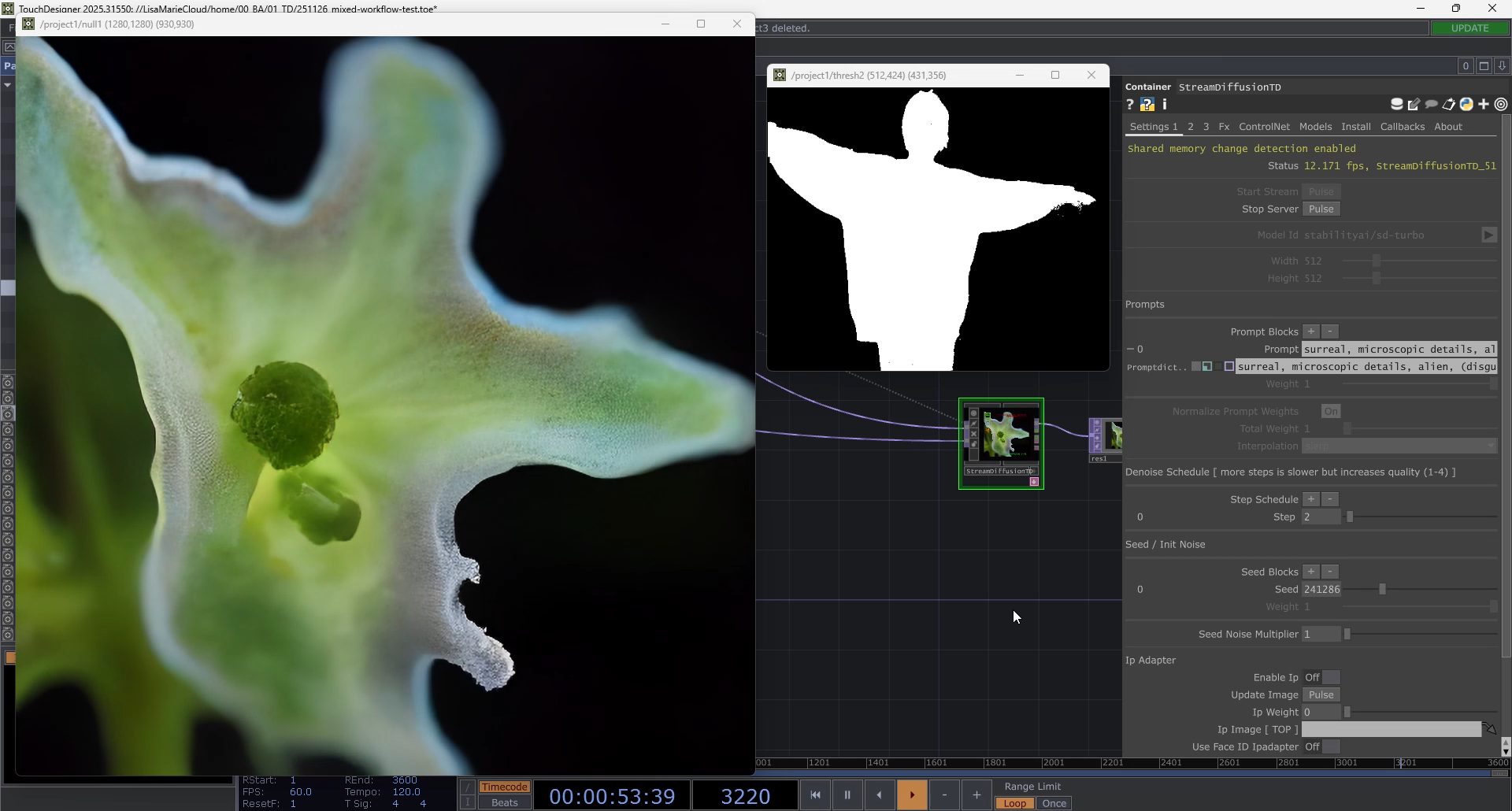Switch to the ControlNet tab

point(1264,127)
